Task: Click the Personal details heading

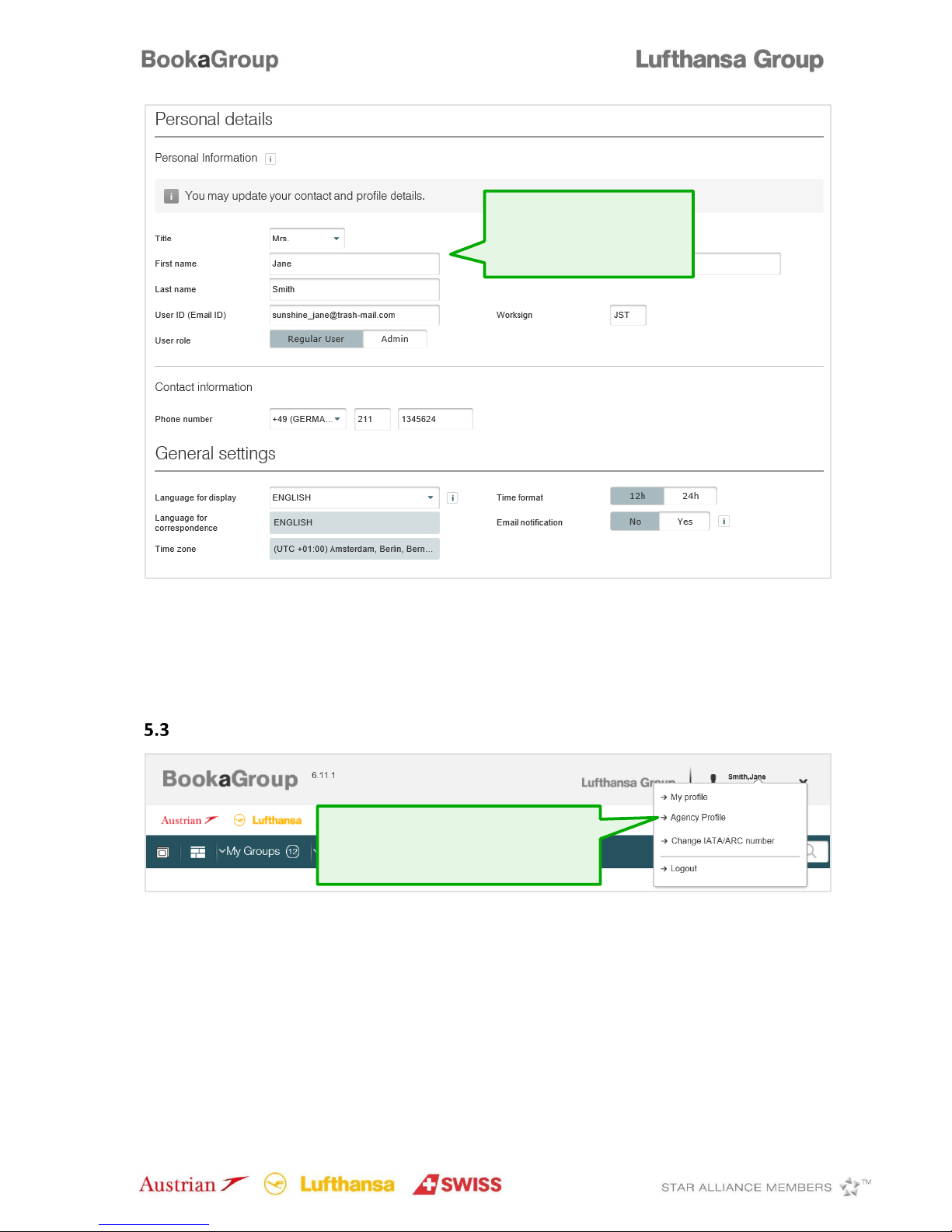Action: coord(214,119)
